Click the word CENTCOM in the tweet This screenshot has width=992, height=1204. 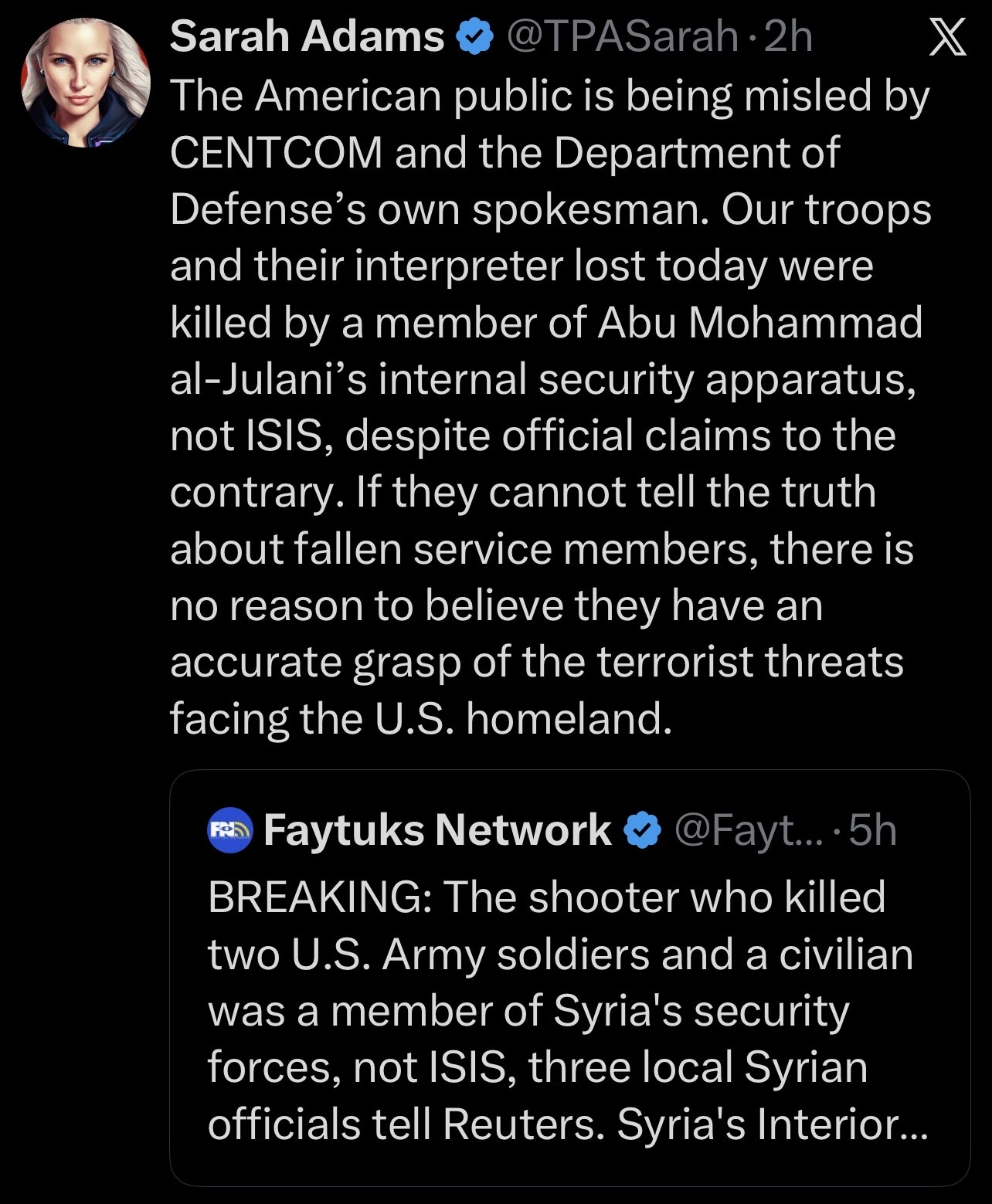[276, 153]
